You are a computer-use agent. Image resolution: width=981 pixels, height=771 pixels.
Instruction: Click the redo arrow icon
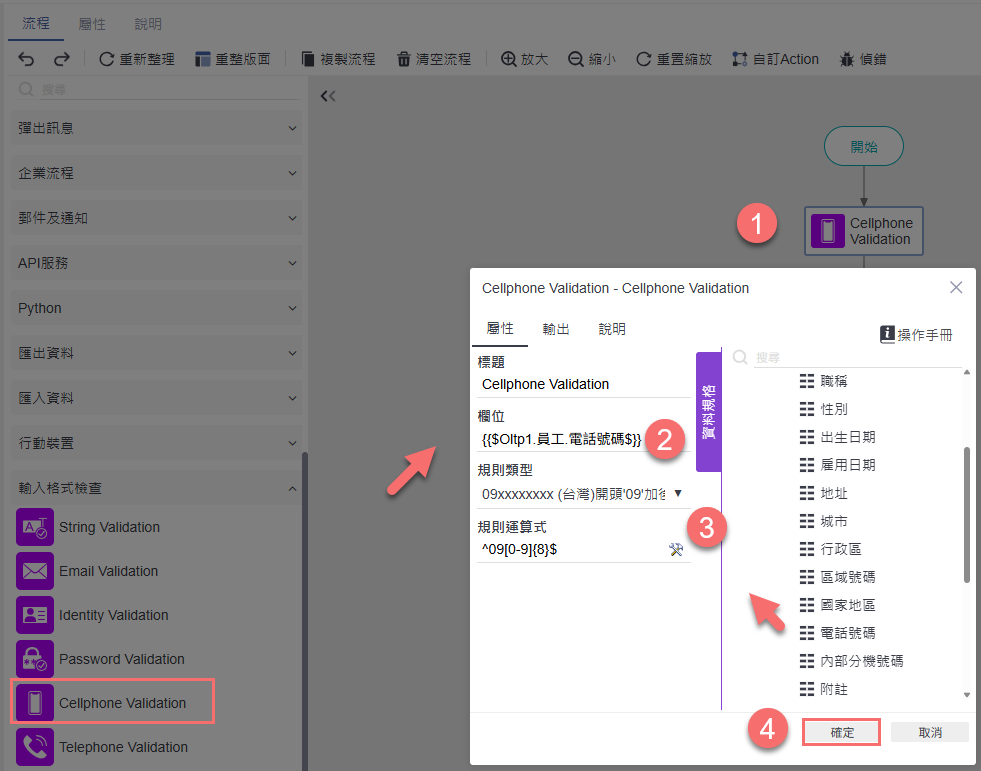click(61, 59)
